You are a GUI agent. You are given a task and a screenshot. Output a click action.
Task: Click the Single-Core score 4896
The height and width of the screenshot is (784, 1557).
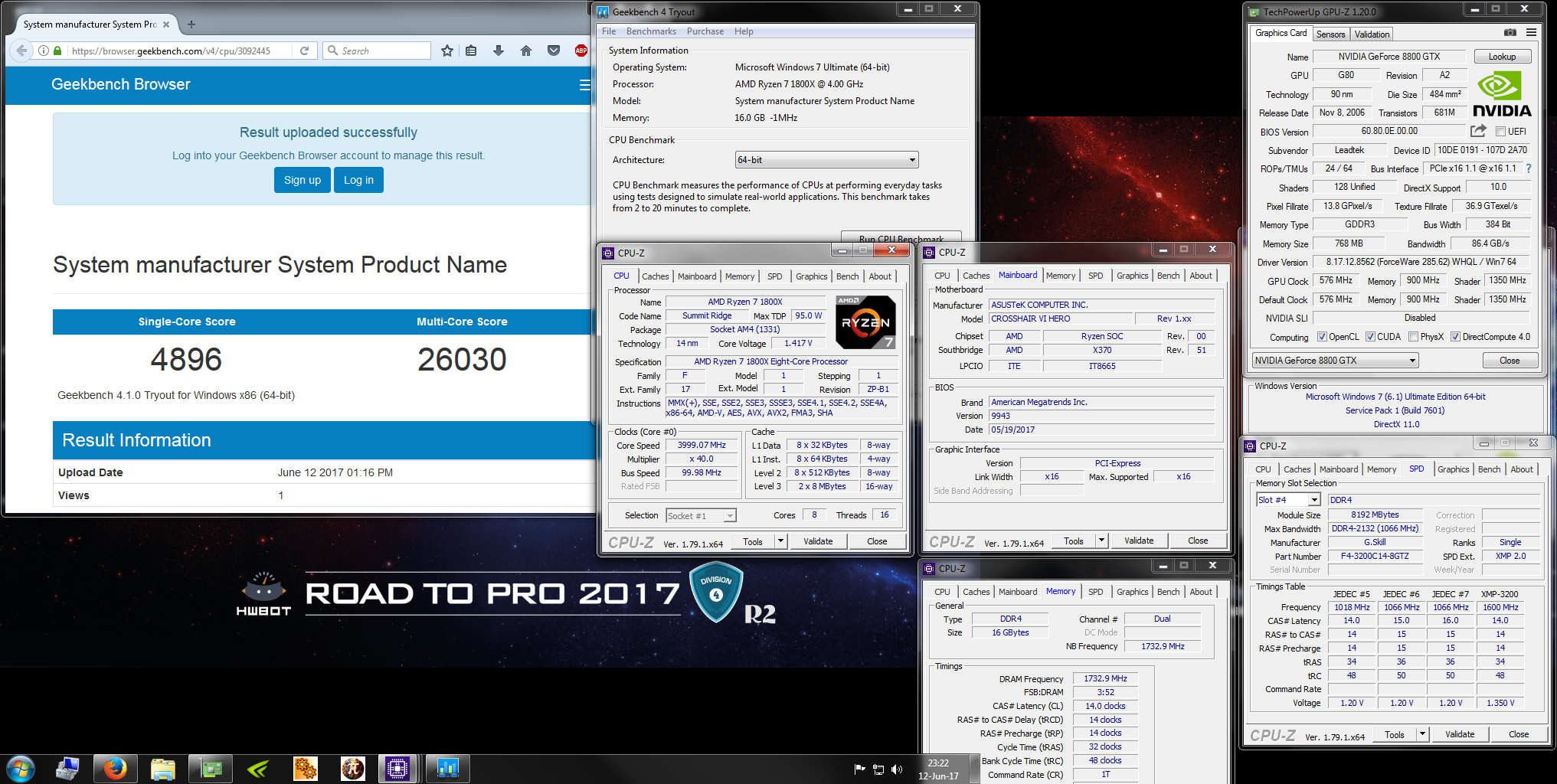186,360
